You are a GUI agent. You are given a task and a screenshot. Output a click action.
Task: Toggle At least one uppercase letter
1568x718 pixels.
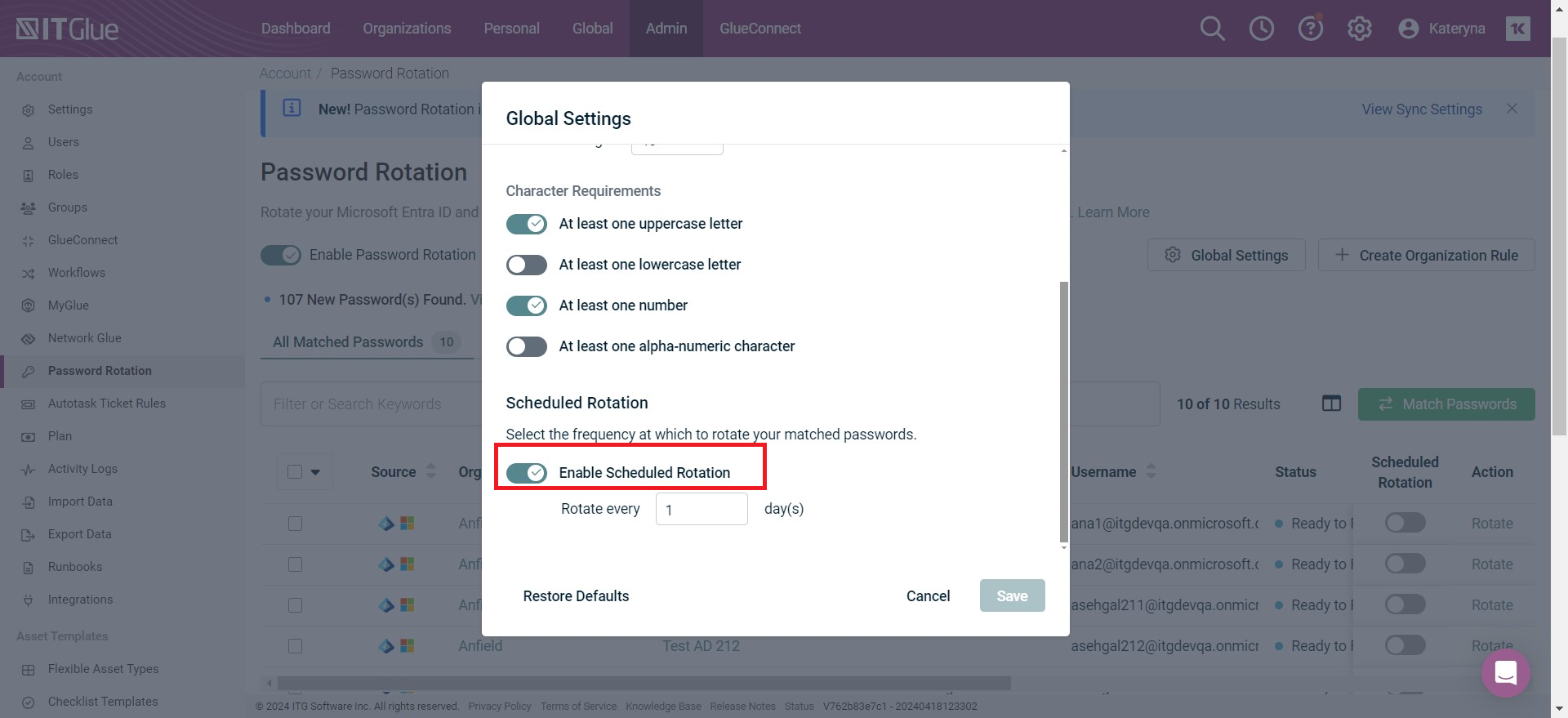coord(526,224)
